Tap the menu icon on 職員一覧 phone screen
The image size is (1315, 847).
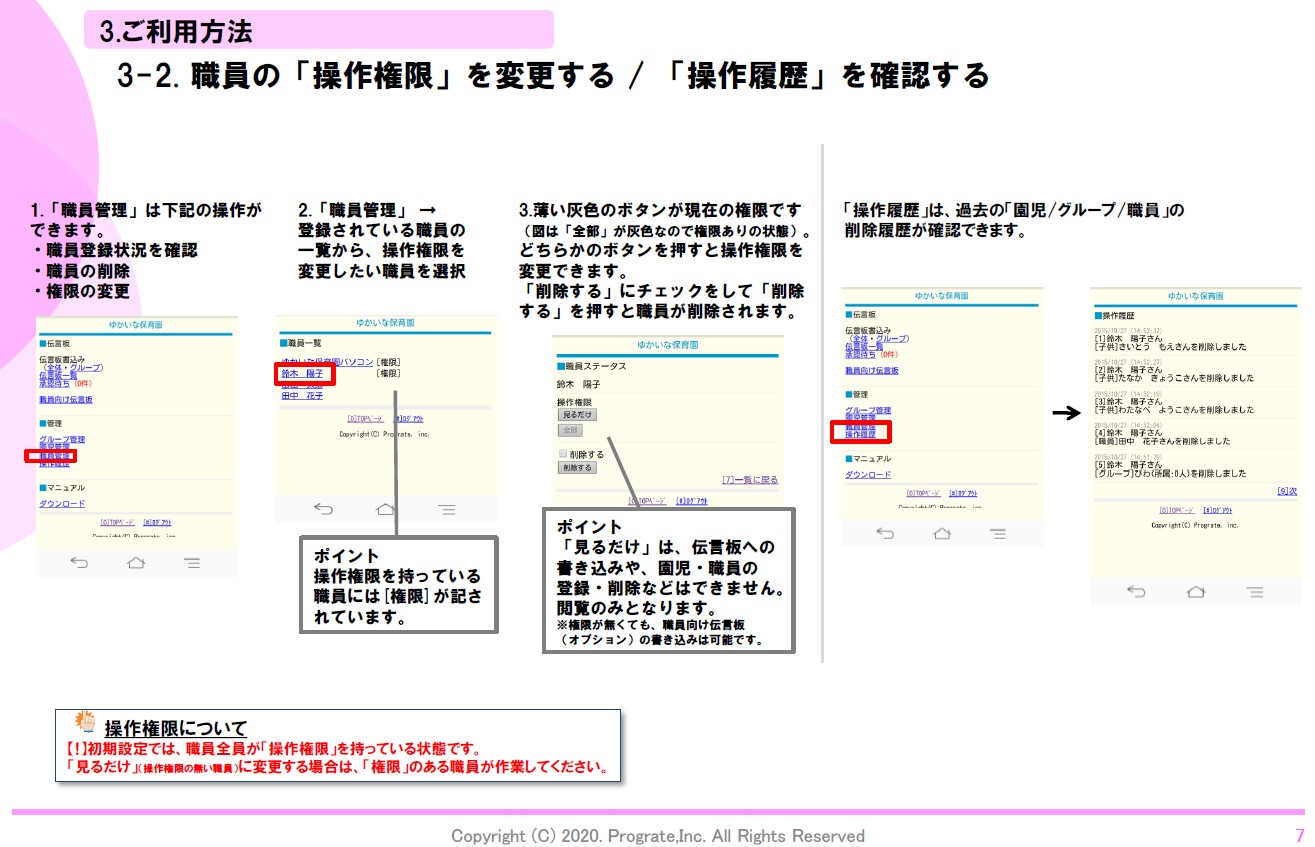[x=446, y=509]
